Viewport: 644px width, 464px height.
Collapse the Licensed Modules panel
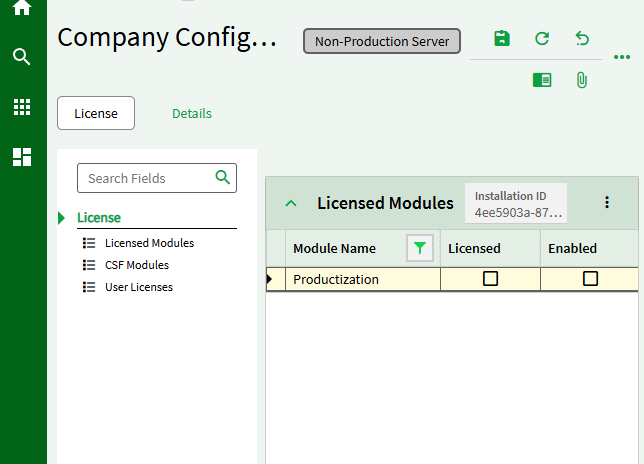tap(291, 203)
